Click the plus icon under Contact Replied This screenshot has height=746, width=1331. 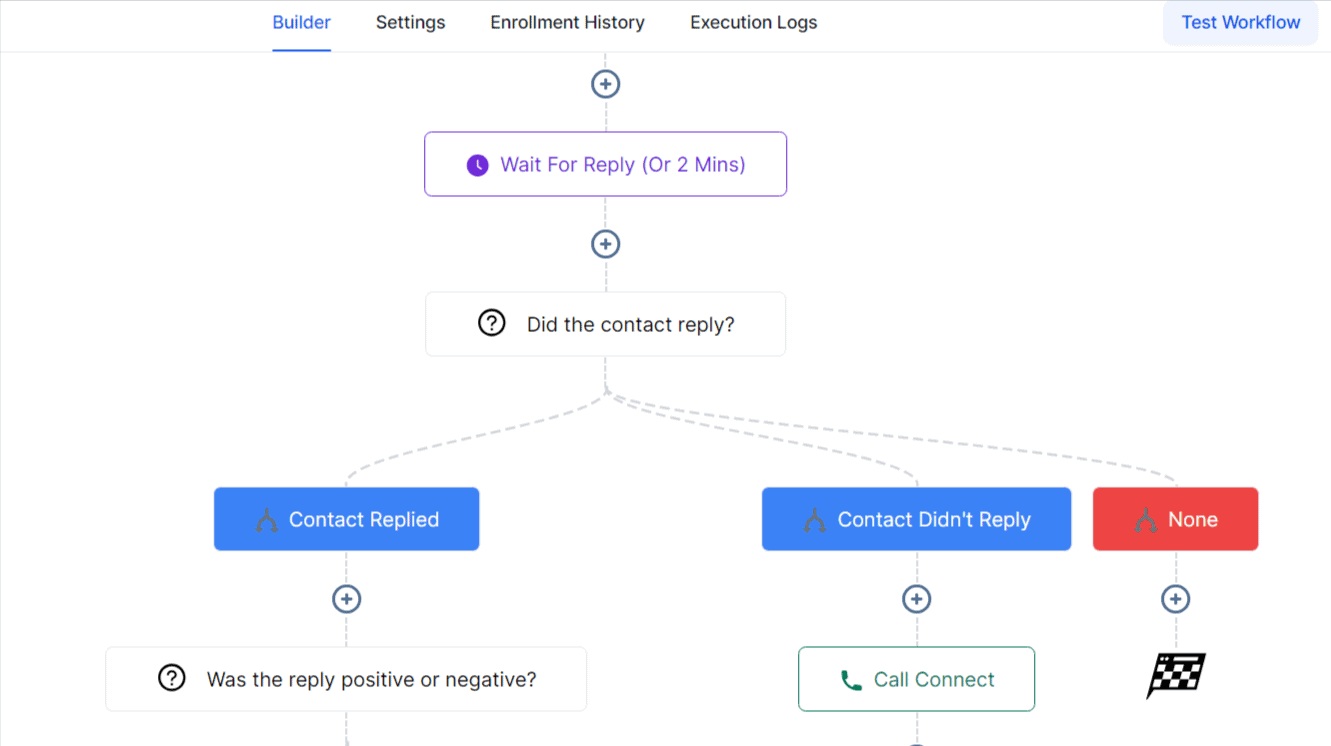point(346,598)
